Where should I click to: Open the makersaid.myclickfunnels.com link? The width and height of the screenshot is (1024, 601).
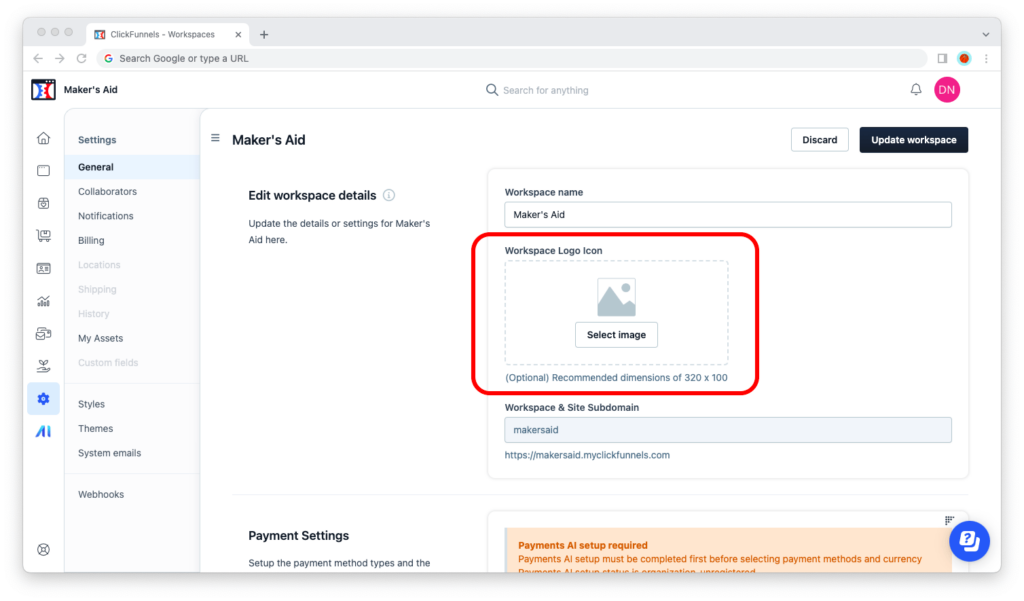pos(587,455)
